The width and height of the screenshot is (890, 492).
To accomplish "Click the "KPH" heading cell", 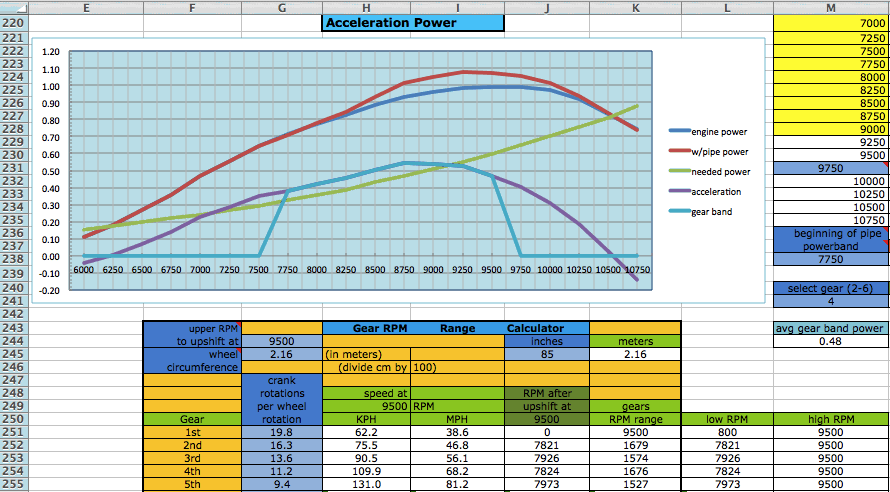I will [366, 419].
